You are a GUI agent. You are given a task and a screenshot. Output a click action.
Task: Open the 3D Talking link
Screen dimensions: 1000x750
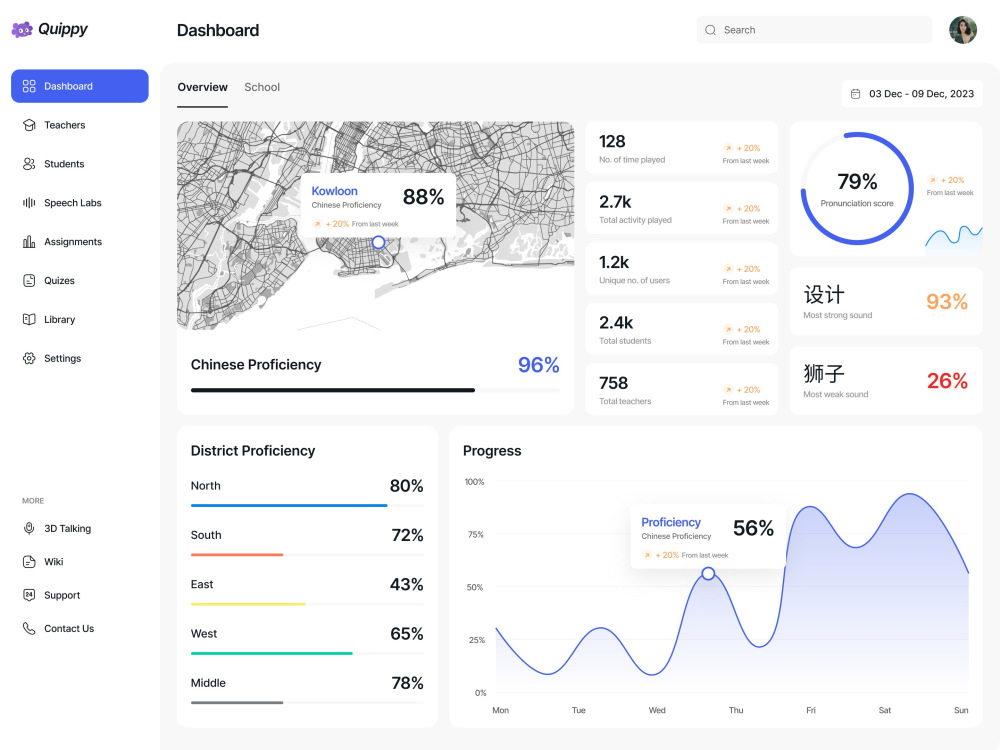(x=67, y=528)
